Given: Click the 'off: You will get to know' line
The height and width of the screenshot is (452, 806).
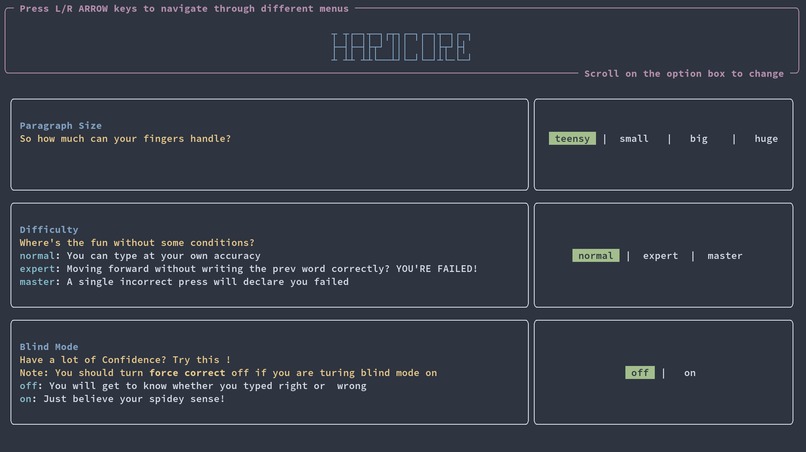Looking at the screenshot, I should pos(193,386).
